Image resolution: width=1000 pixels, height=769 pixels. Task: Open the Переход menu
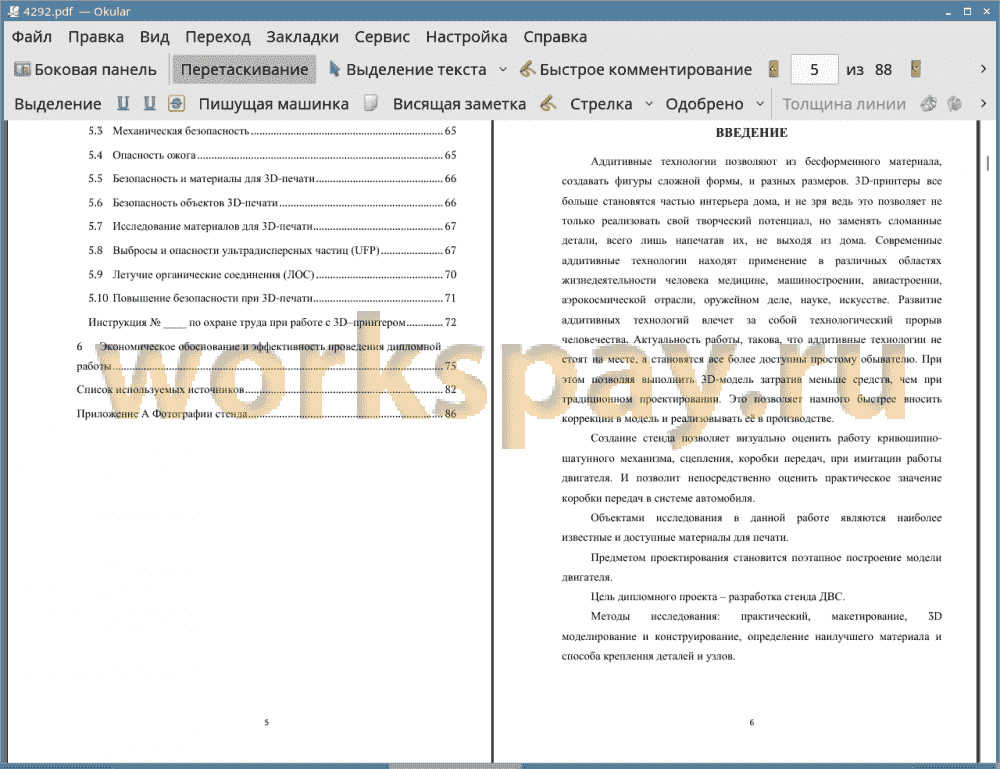(217, 37)
